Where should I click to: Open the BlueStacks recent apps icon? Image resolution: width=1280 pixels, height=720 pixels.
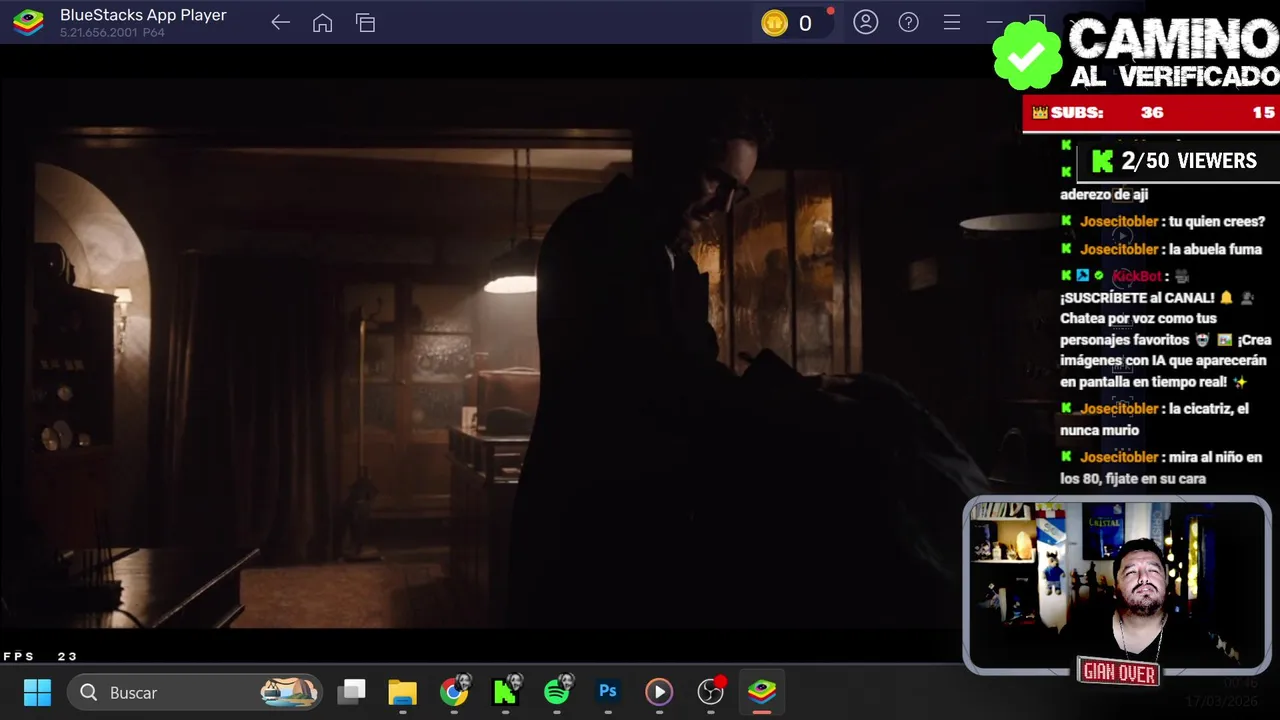point(365,23)
